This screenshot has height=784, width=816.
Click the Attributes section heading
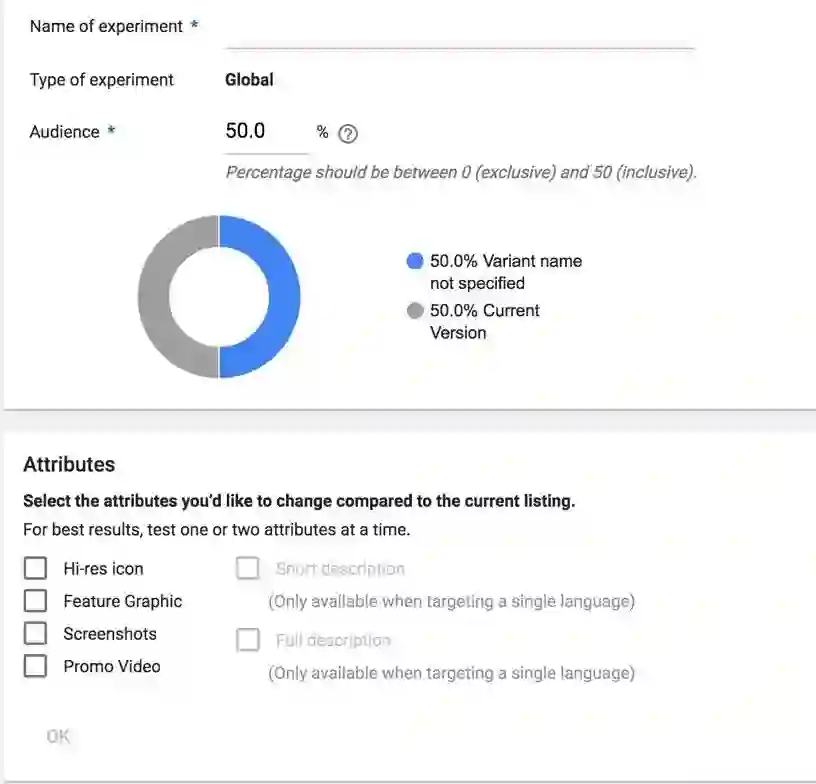[69, 465]
